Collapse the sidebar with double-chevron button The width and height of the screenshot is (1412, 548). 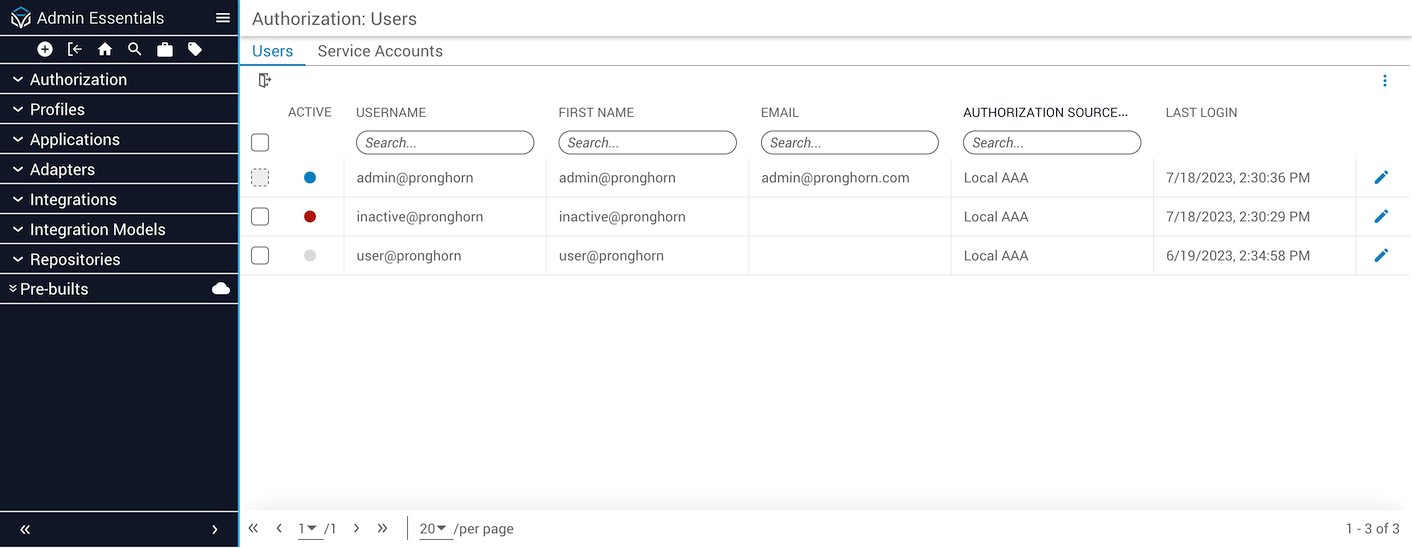tap(25, 530)
